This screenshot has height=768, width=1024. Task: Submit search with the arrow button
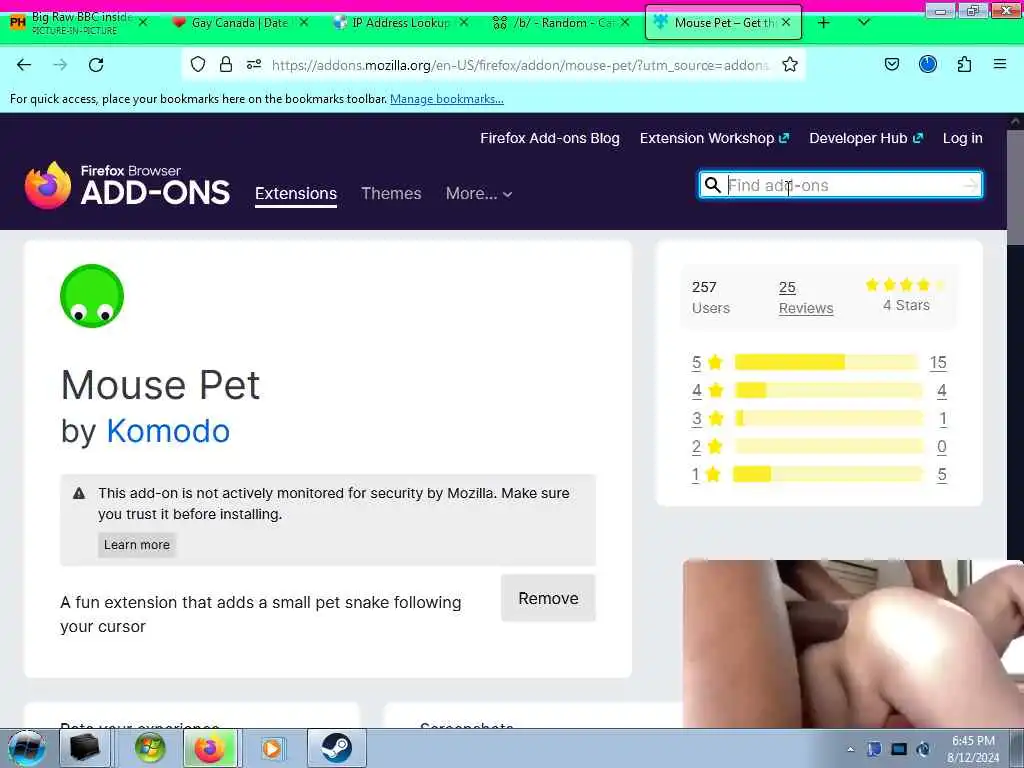click(971, 185)
